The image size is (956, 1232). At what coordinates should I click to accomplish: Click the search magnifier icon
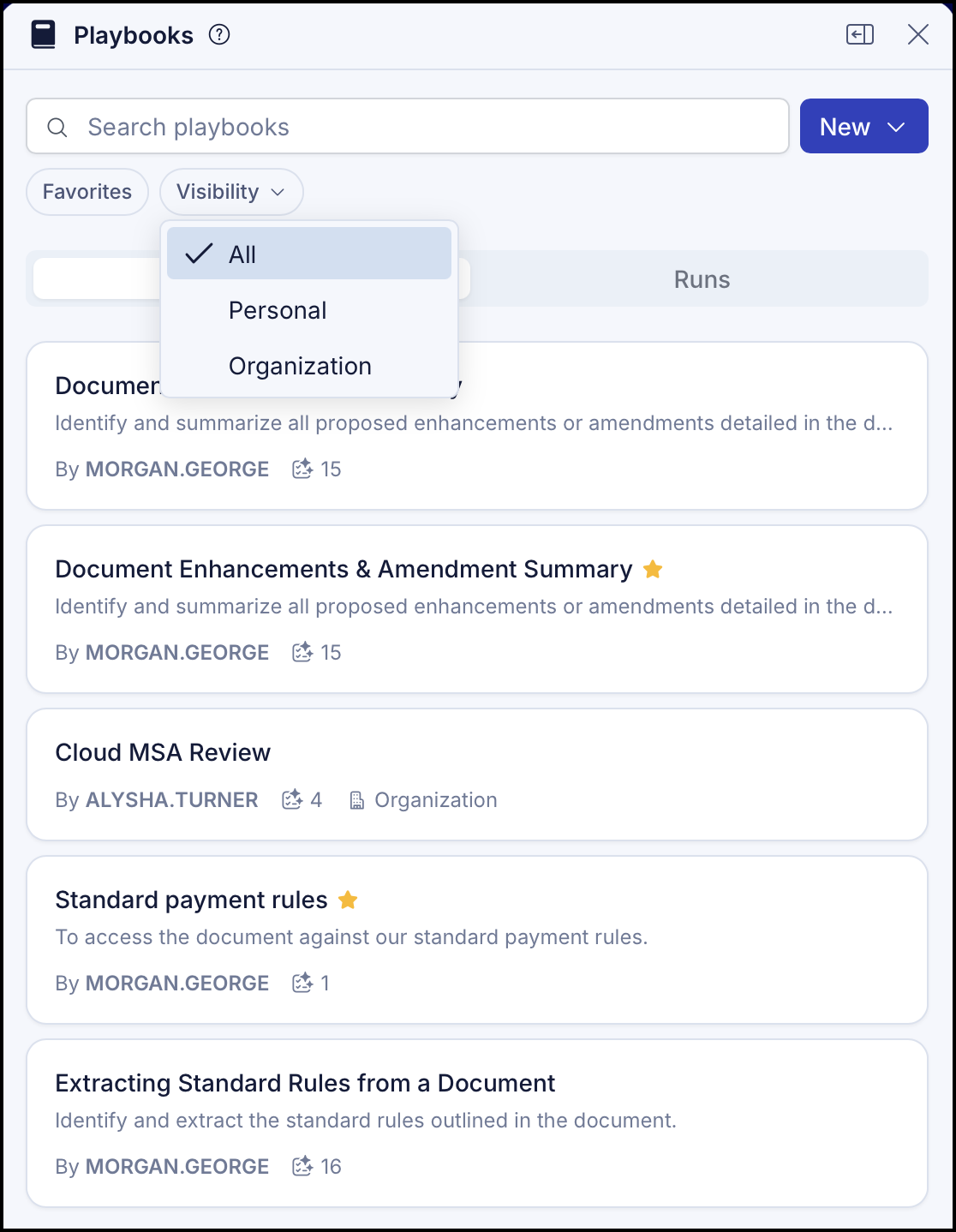(57, 128)
